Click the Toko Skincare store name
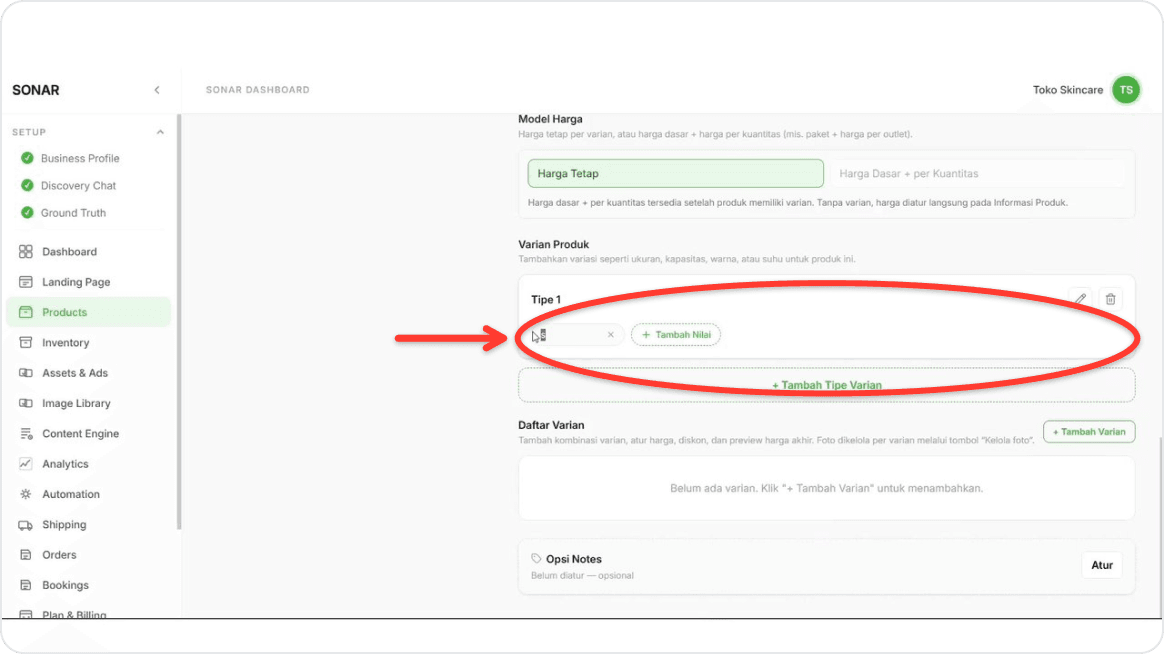Image resolution: width=1164 pixels, height=654 pixels. [x=1067, y=90]
